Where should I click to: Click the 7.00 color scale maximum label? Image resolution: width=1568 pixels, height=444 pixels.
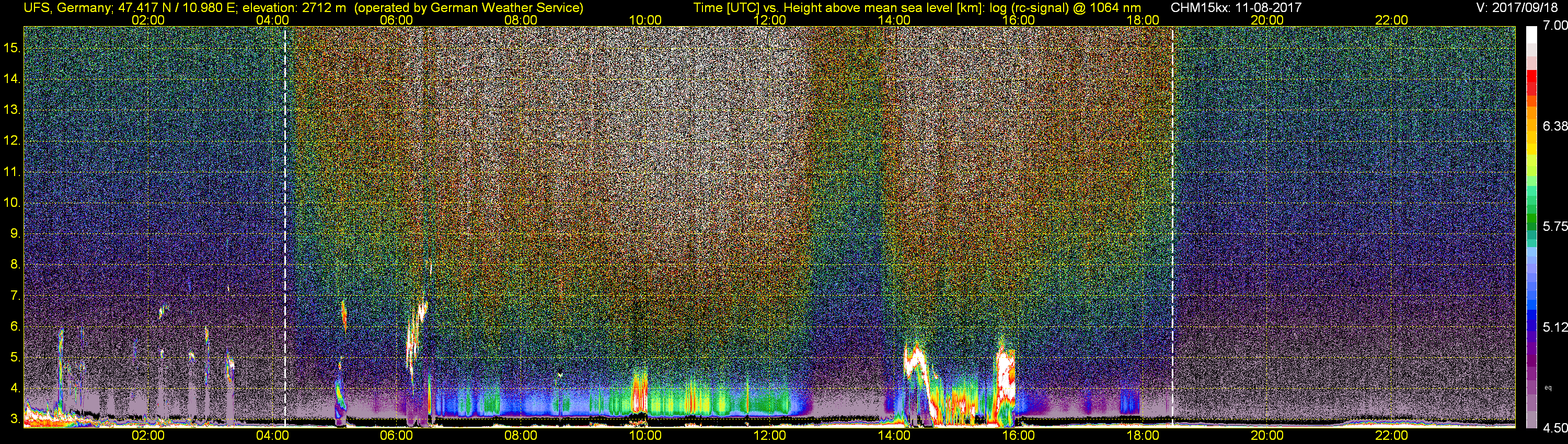coord(1554,26)
